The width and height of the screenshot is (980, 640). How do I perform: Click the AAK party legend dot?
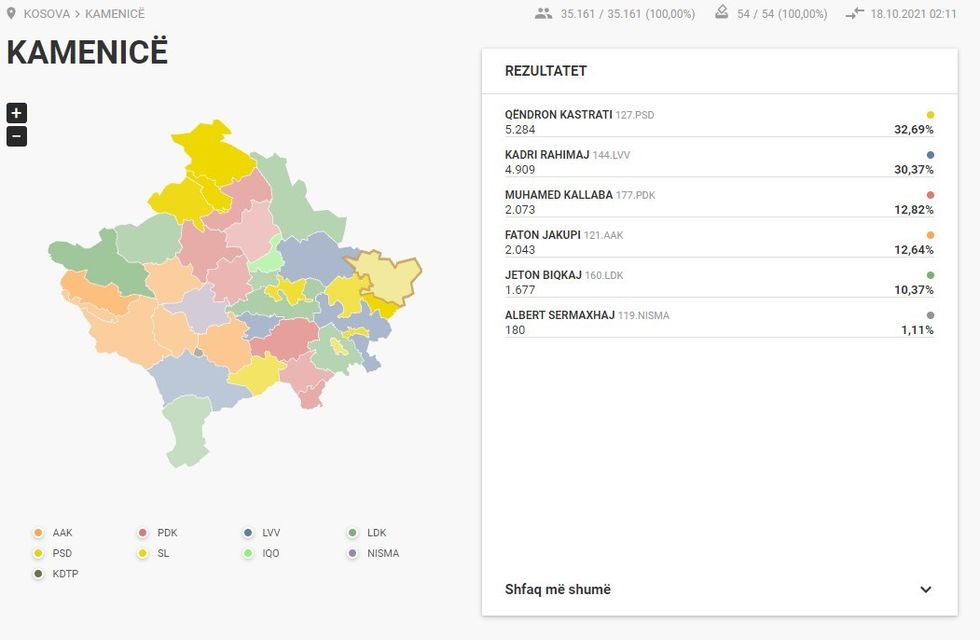pos(38,532)
